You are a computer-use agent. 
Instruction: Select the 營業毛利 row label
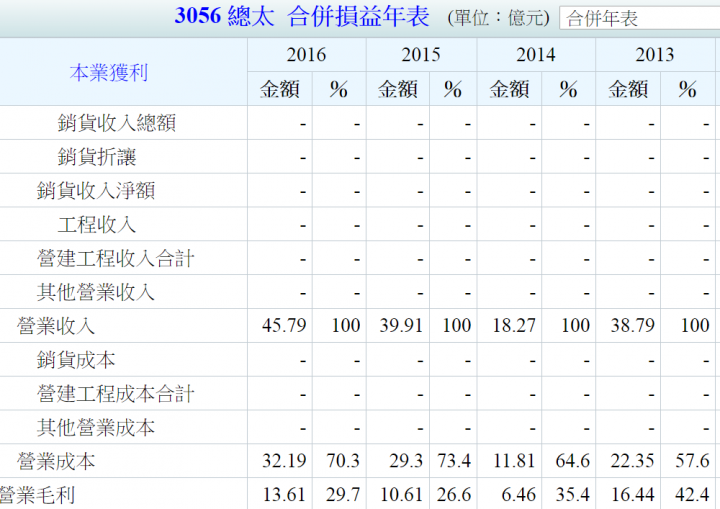click(x=37, y=495)
